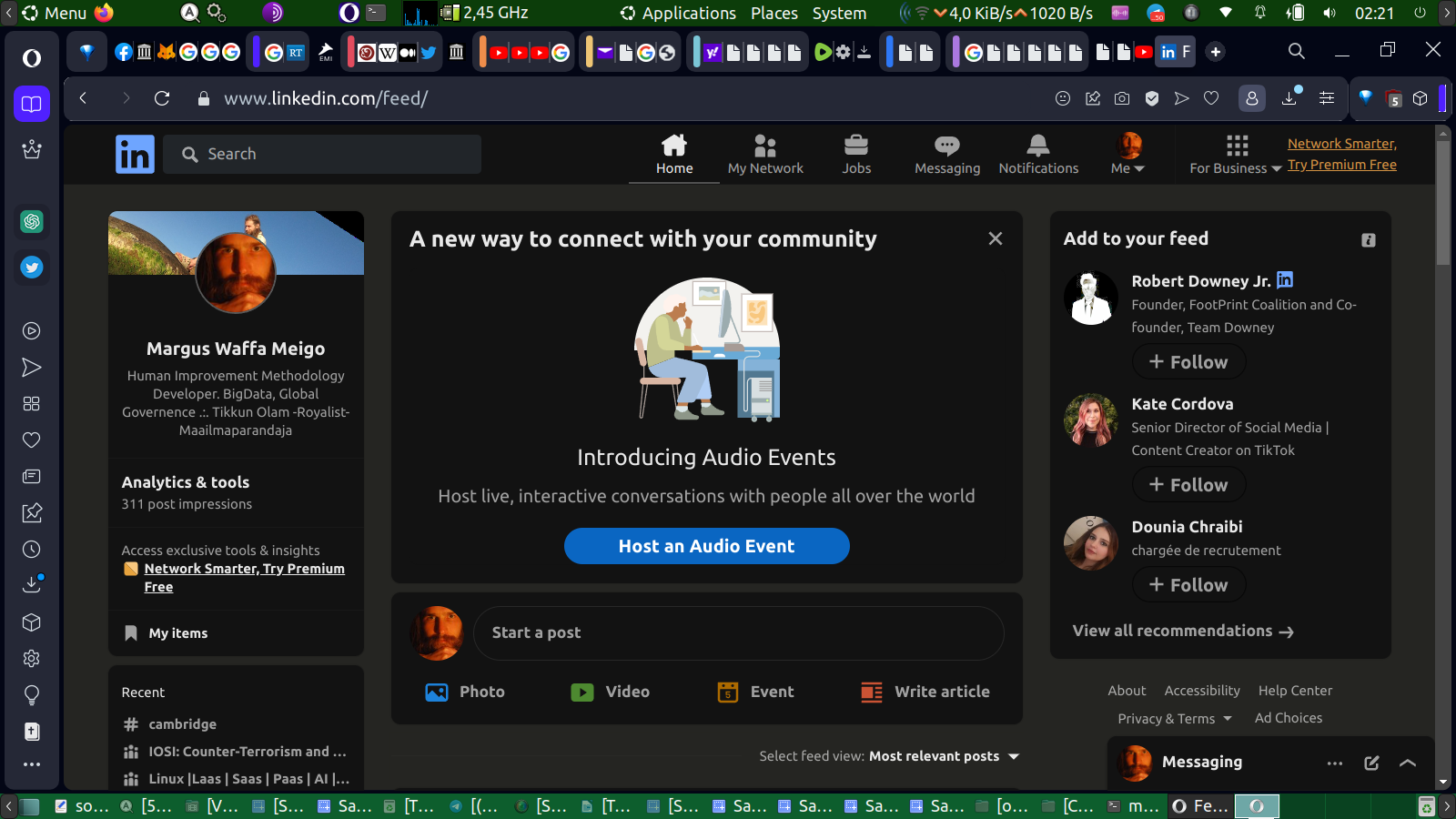The height and width of the screenshot is (819, 1456).
Task: Expand the Messaging overlay with the chevron
Action: [1408, 763]
